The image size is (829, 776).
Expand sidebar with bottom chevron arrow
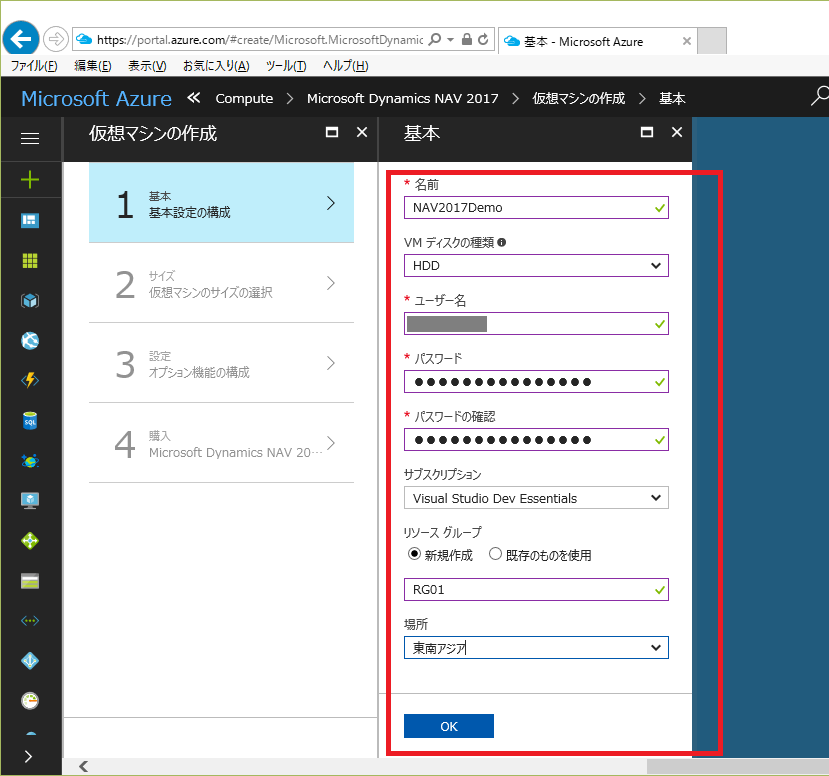[x=29, y=756]
